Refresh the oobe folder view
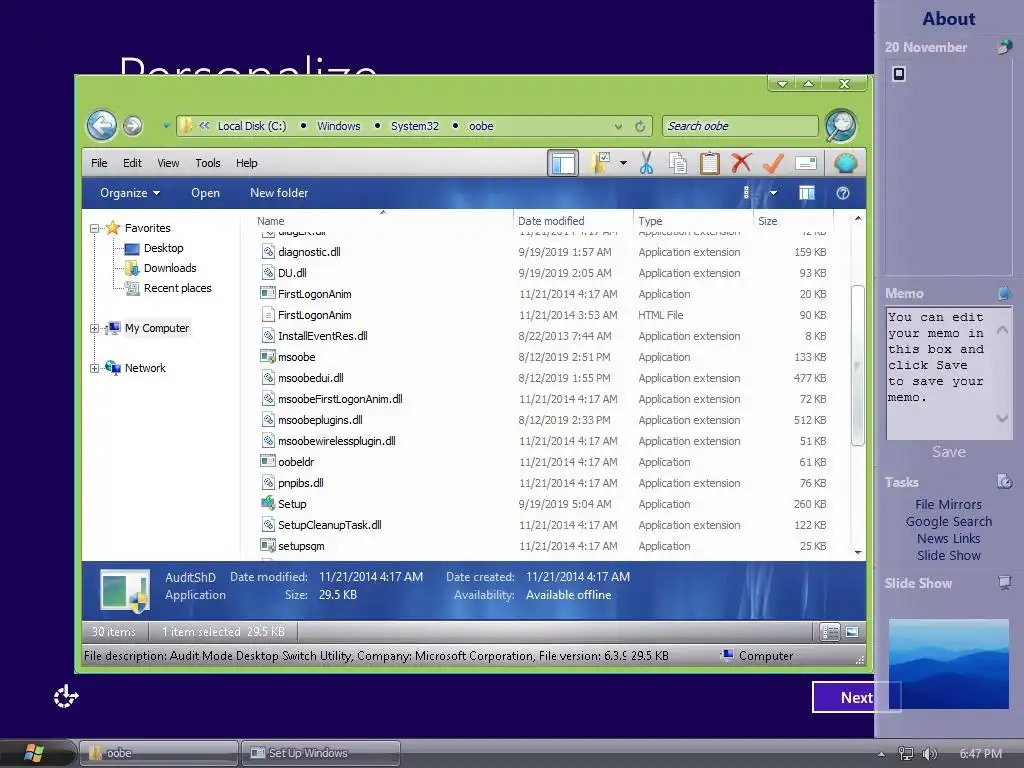This screenshot has width=1024, height=768. coord(640,126)
